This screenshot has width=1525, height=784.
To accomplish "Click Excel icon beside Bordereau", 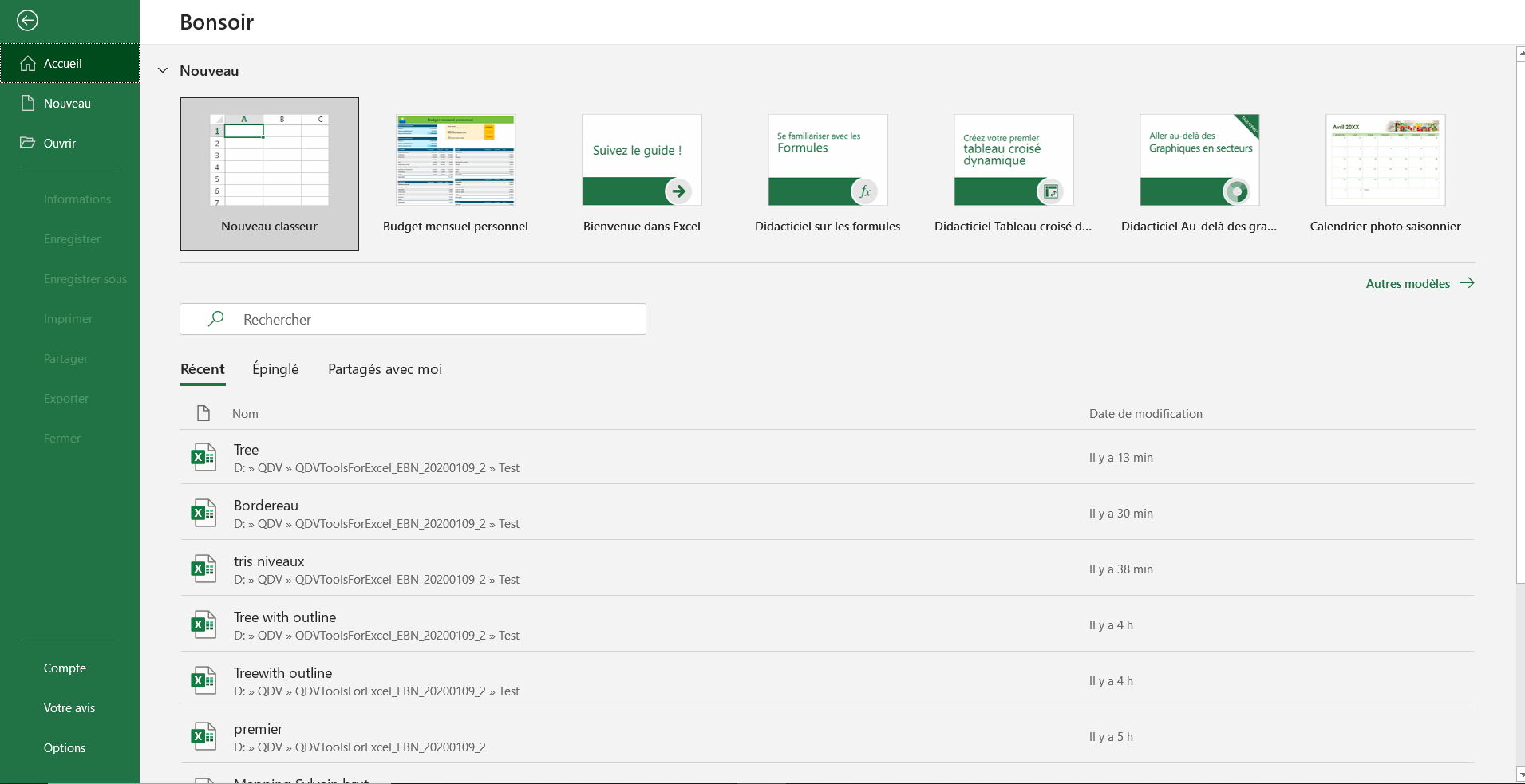I will (203, 514).
